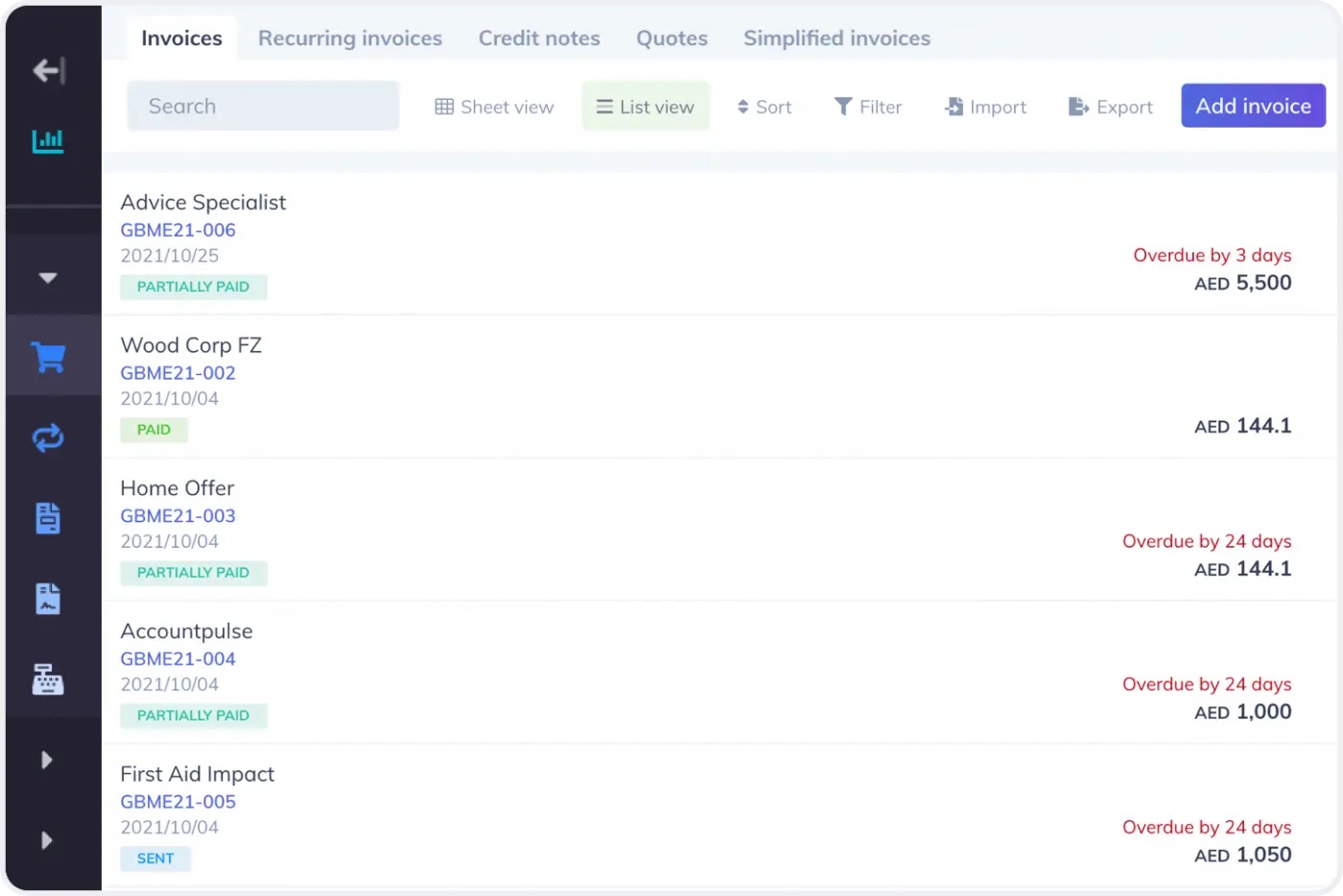Open the recurring transactions sync icon
Image resolution: width=1343 pixels, height=896 pixels.
(x=47, y=437)
